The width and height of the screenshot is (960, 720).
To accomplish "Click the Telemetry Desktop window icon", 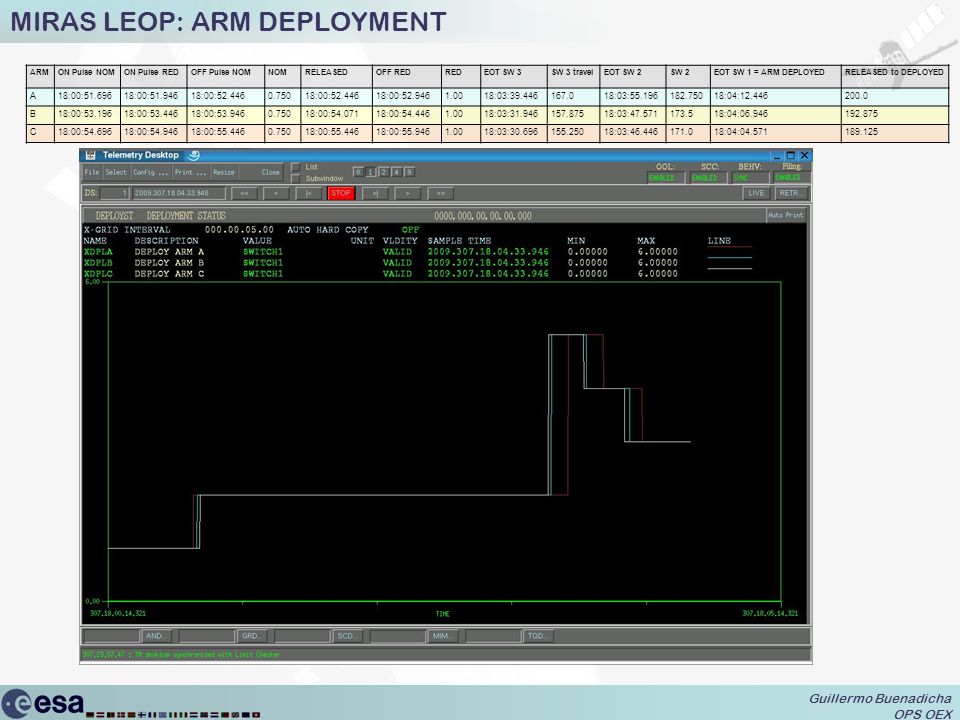I will click(x=91, y=155).
